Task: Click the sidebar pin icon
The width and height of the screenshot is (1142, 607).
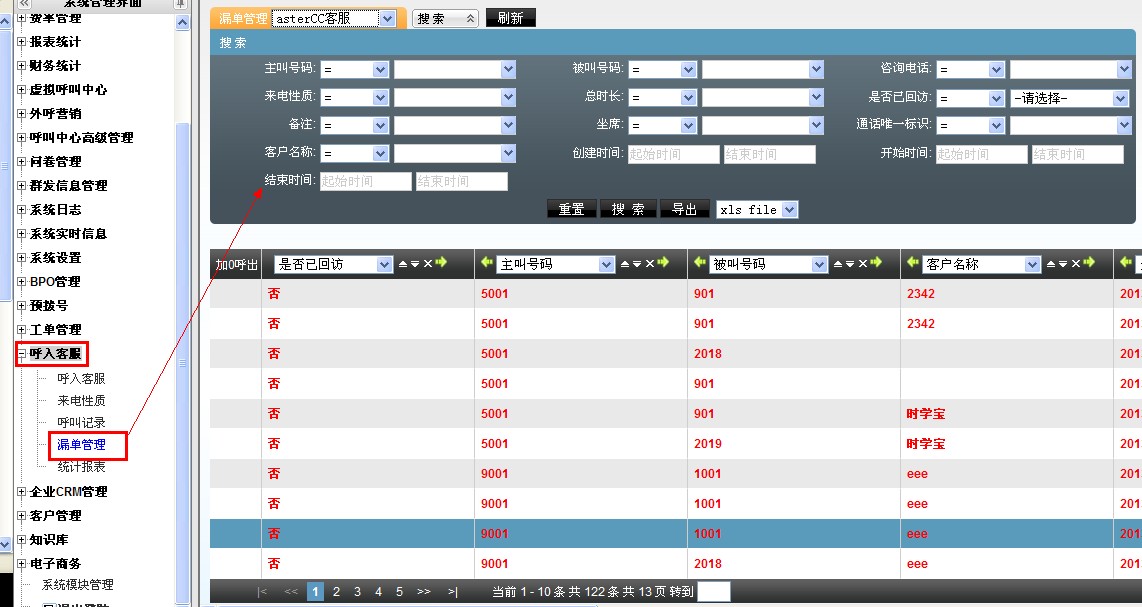Action: click(x=180, y=4)
